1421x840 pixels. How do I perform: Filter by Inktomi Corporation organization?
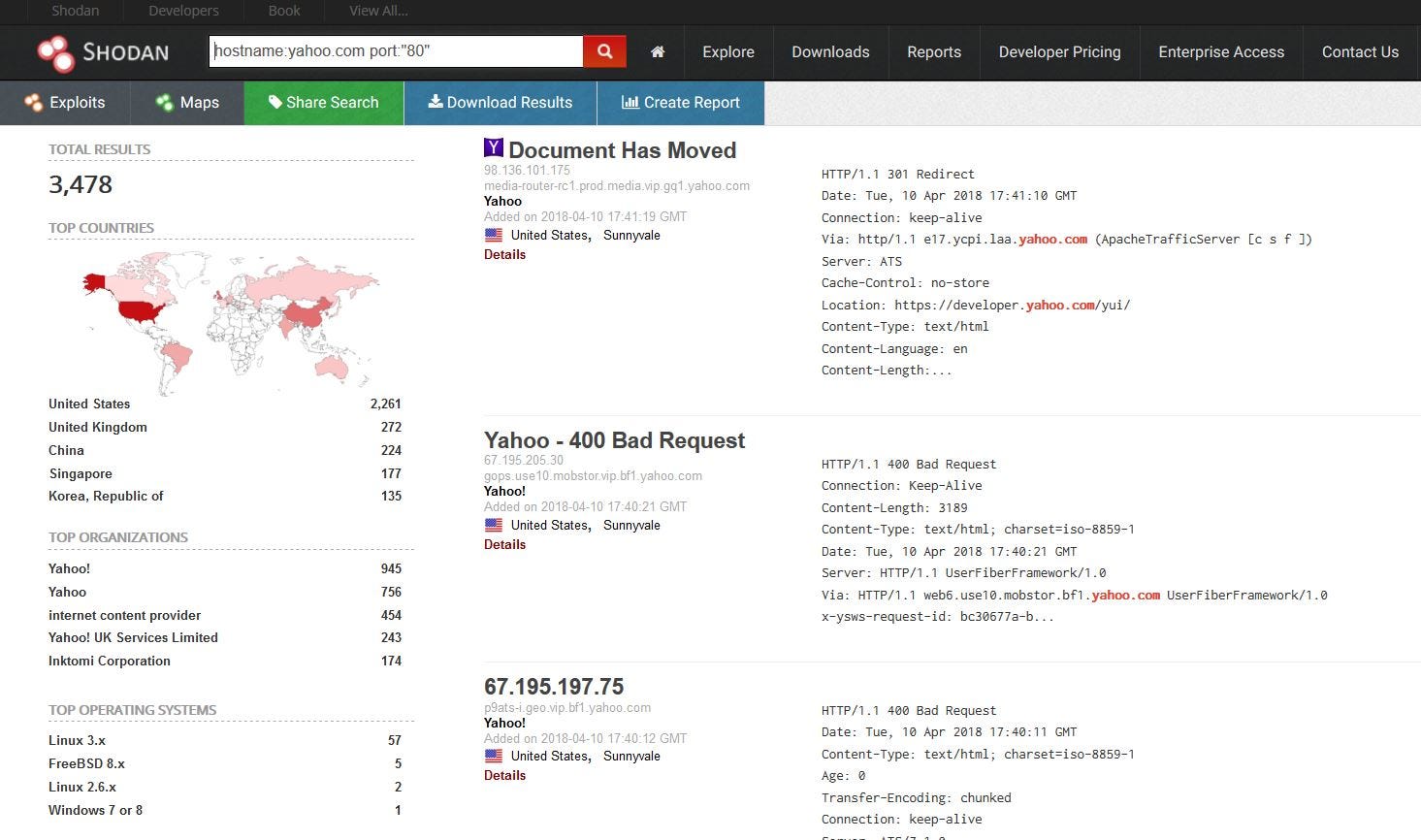[109, 661]
